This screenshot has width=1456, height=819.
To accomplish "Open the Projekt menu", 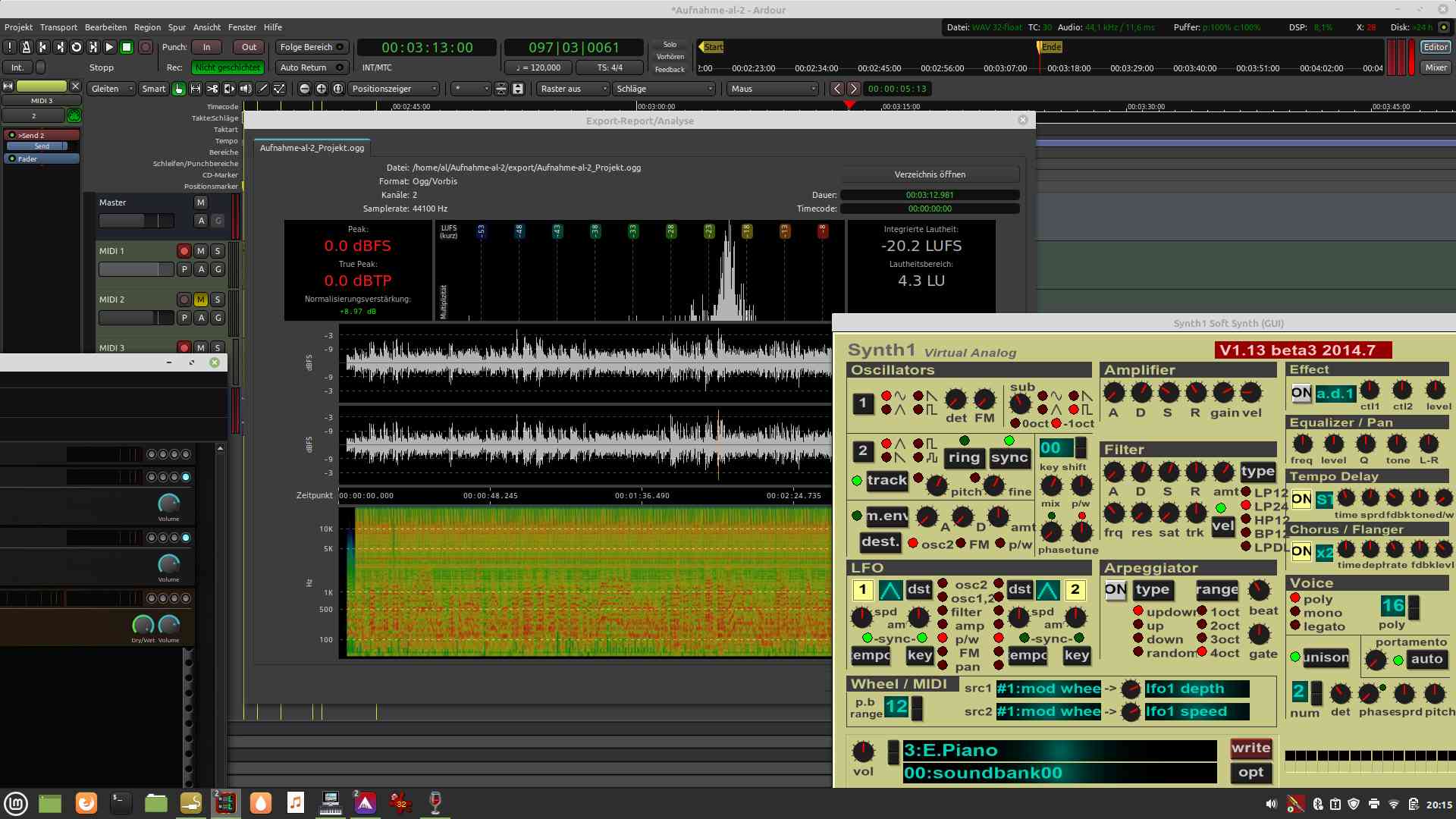I will [18, 27].
